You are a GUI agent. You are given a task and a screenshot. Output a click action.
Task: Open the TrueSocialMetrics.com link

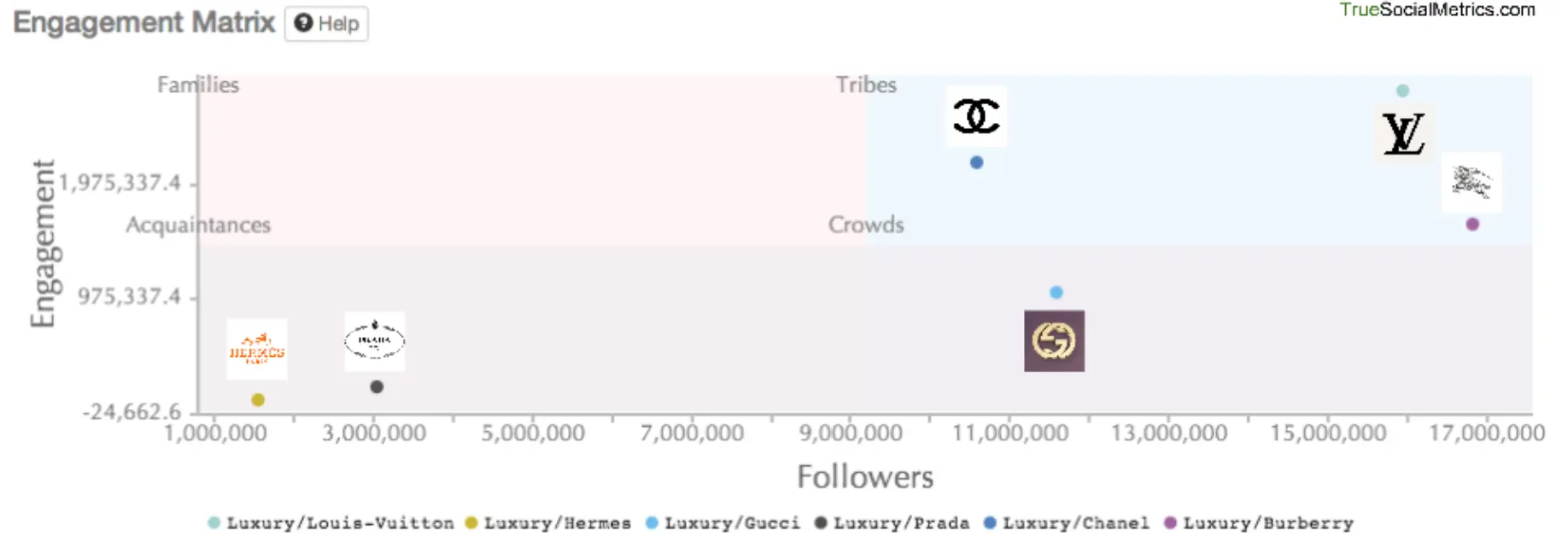pyautogui.click(x=1436, y=10)
